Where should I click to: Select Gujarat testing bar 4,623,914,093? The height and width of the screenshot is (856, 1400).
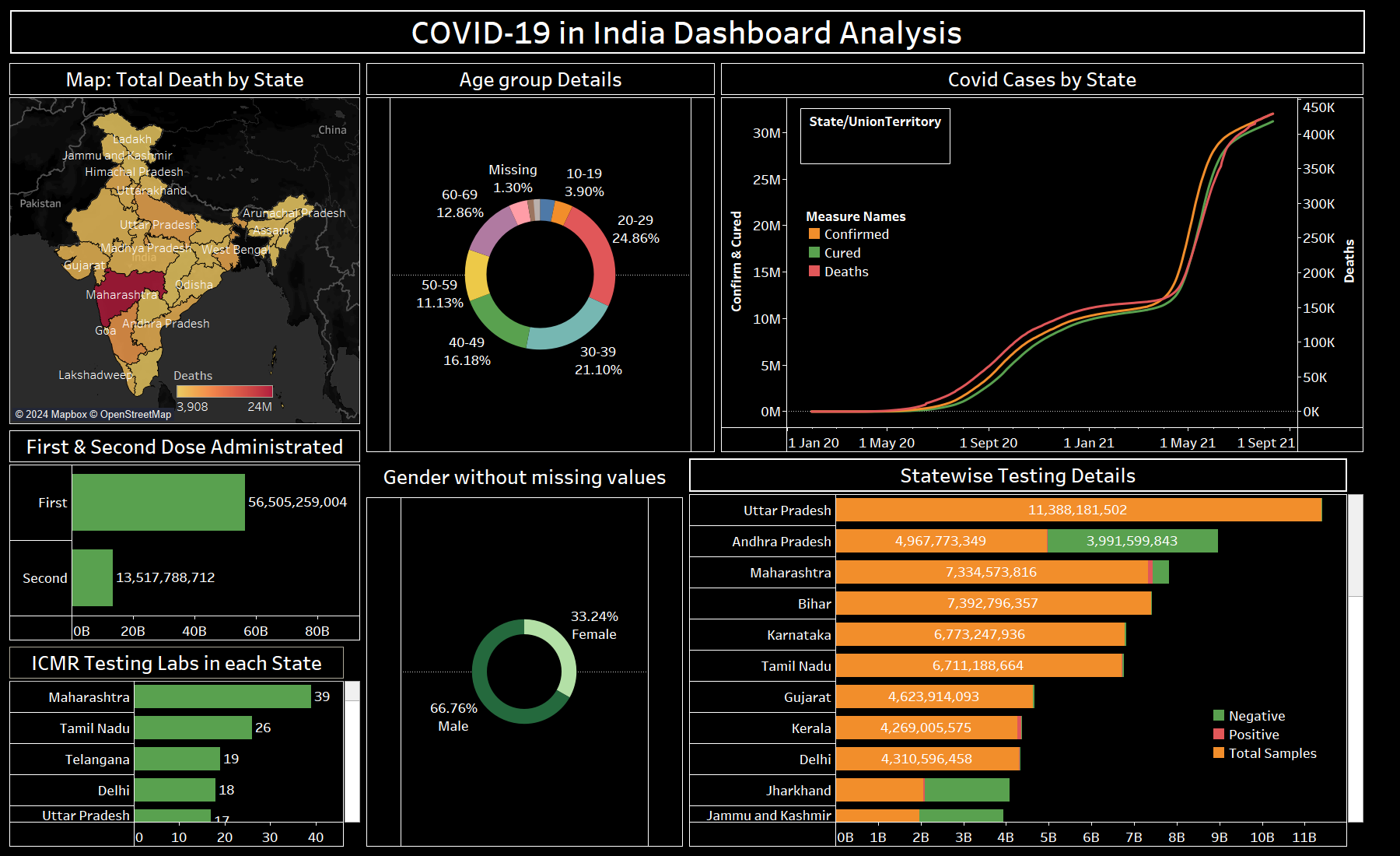934,696
